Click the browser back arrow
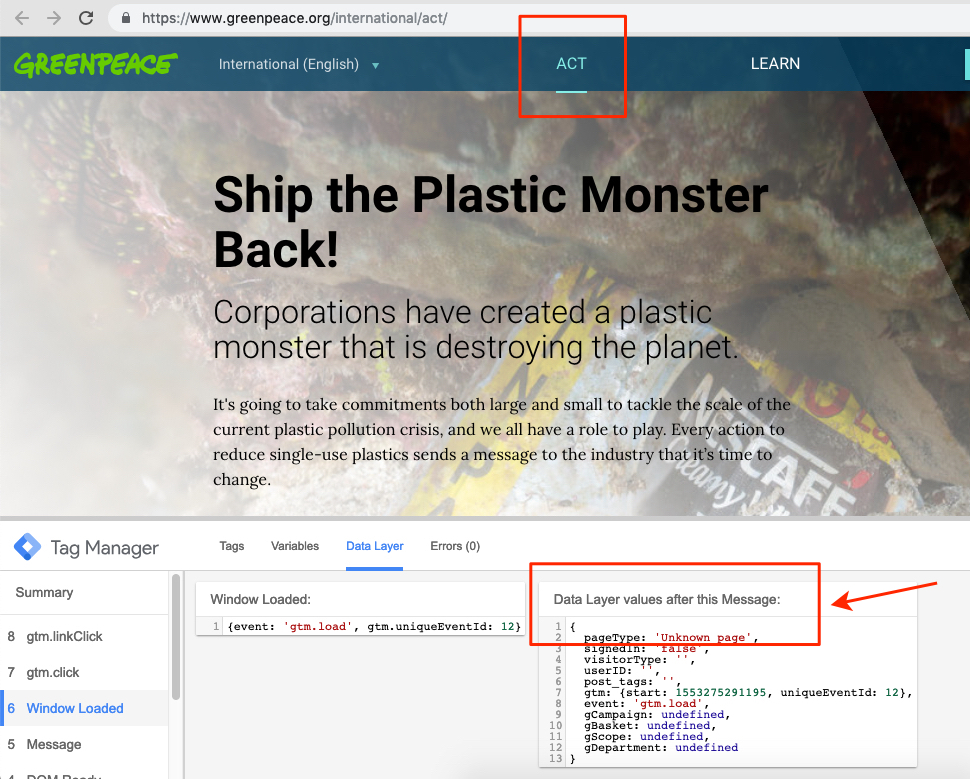The width and height of the screenshot is (970, 779). pos(22,18)
